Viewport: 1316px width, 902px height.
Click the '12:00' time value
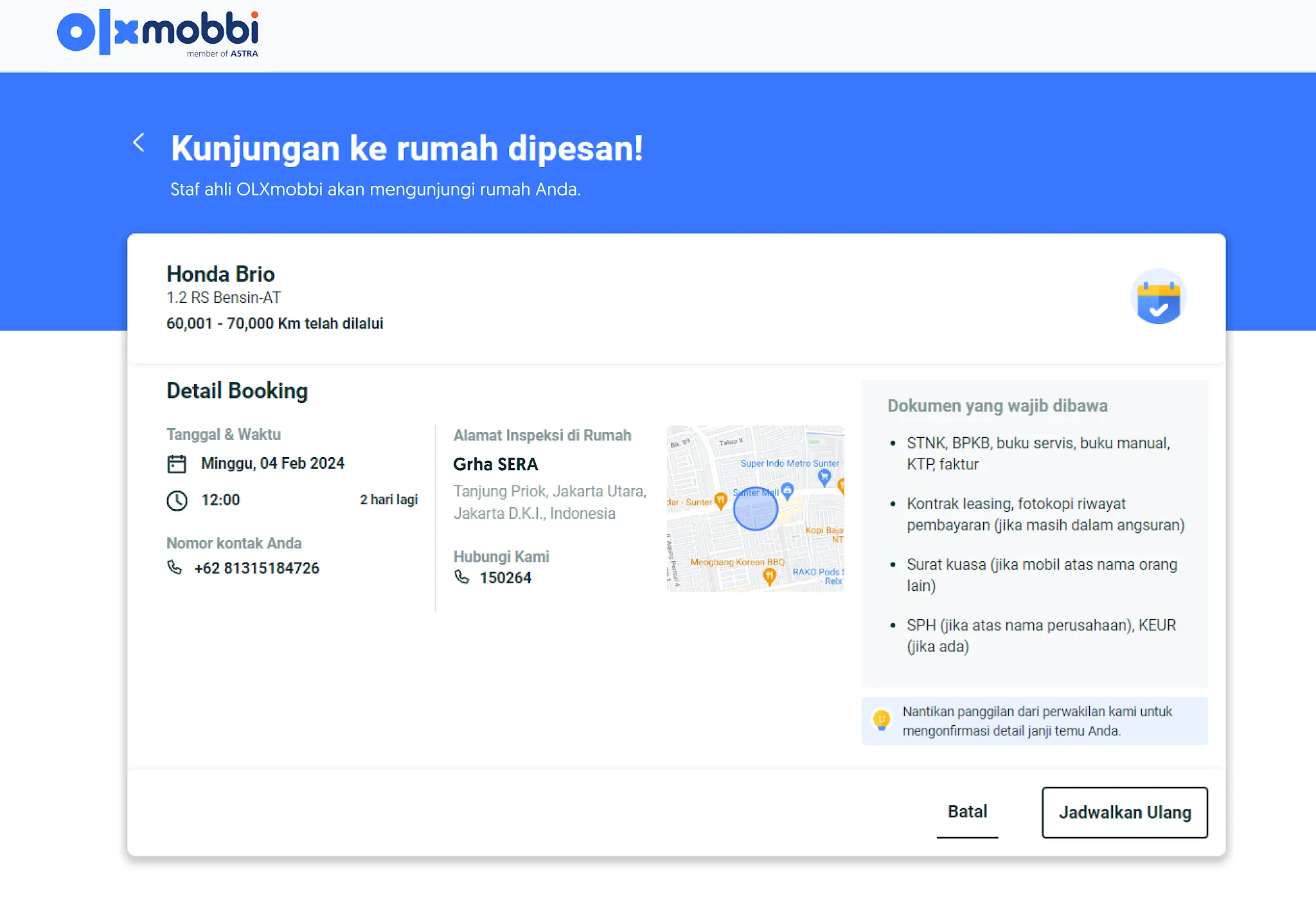[220, 500]
